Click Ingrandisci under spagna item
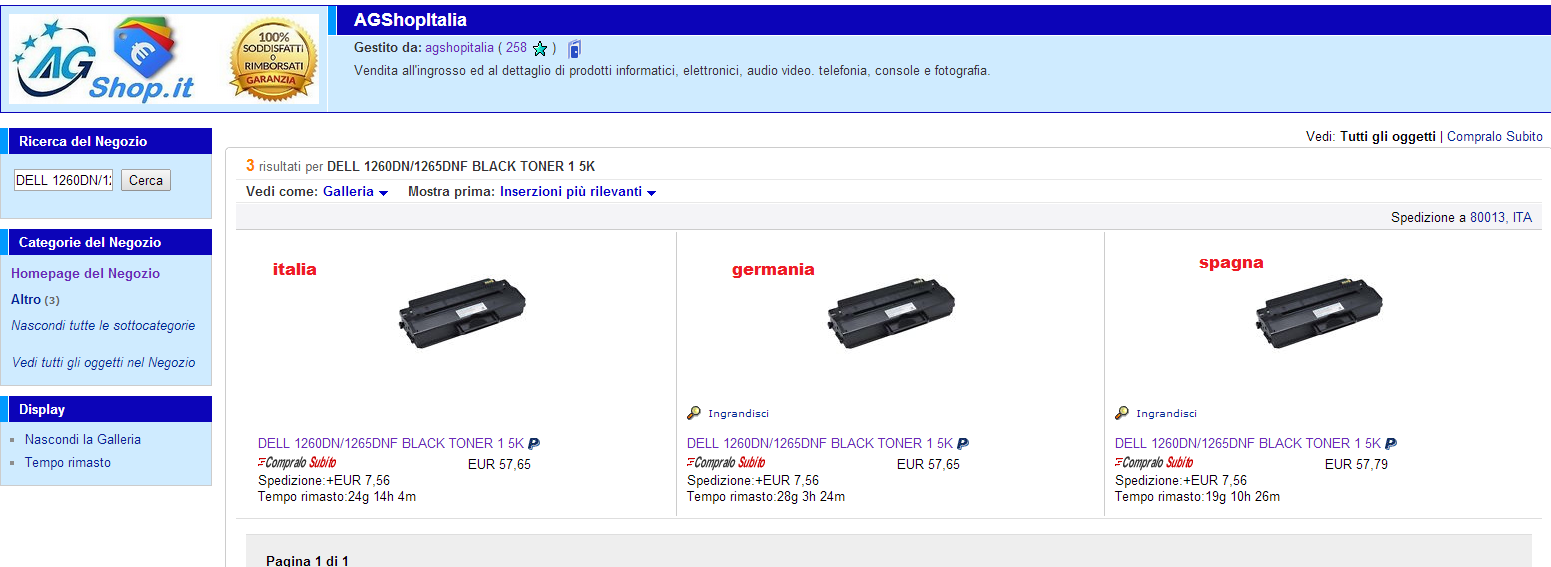Viewport: 1551px width, 567px height. [x=1166, y=413]
